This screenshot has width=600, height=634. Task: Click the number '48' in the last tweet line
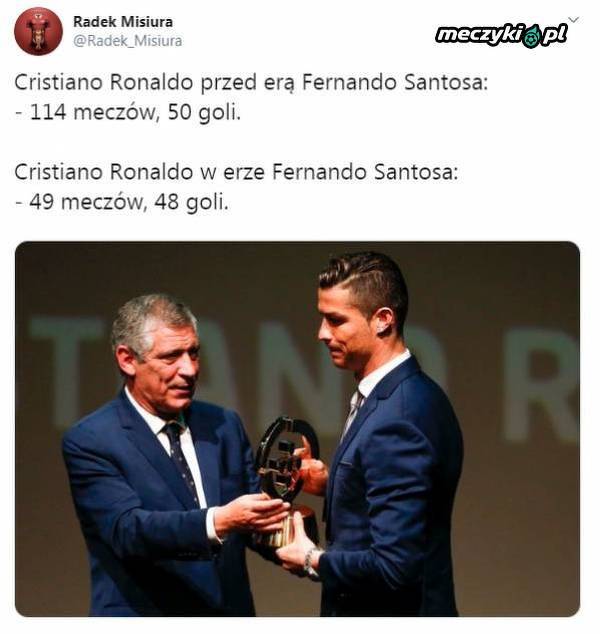point(167,201)
